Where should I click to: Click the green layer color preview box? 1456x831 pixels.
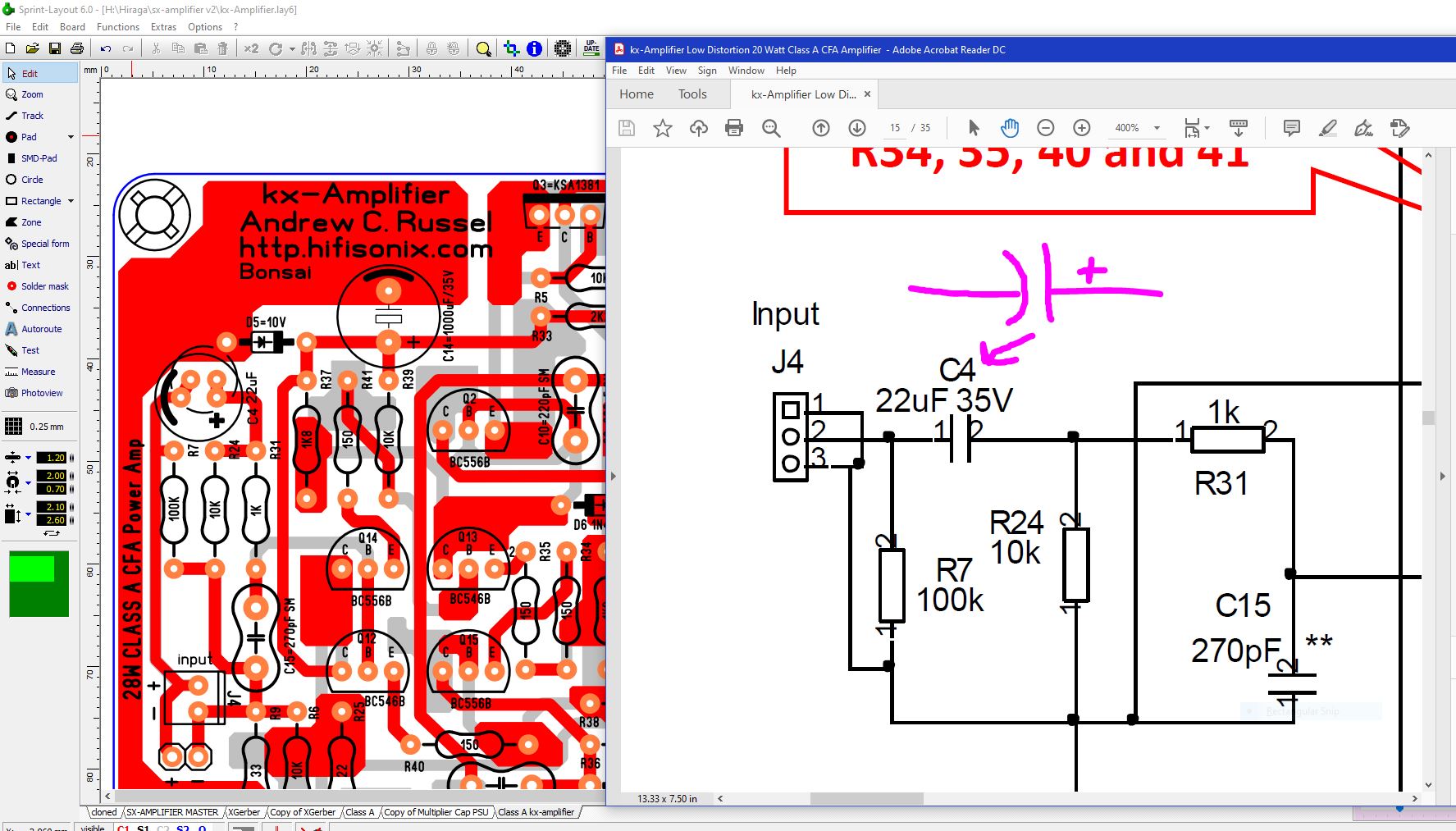[39, 583]
